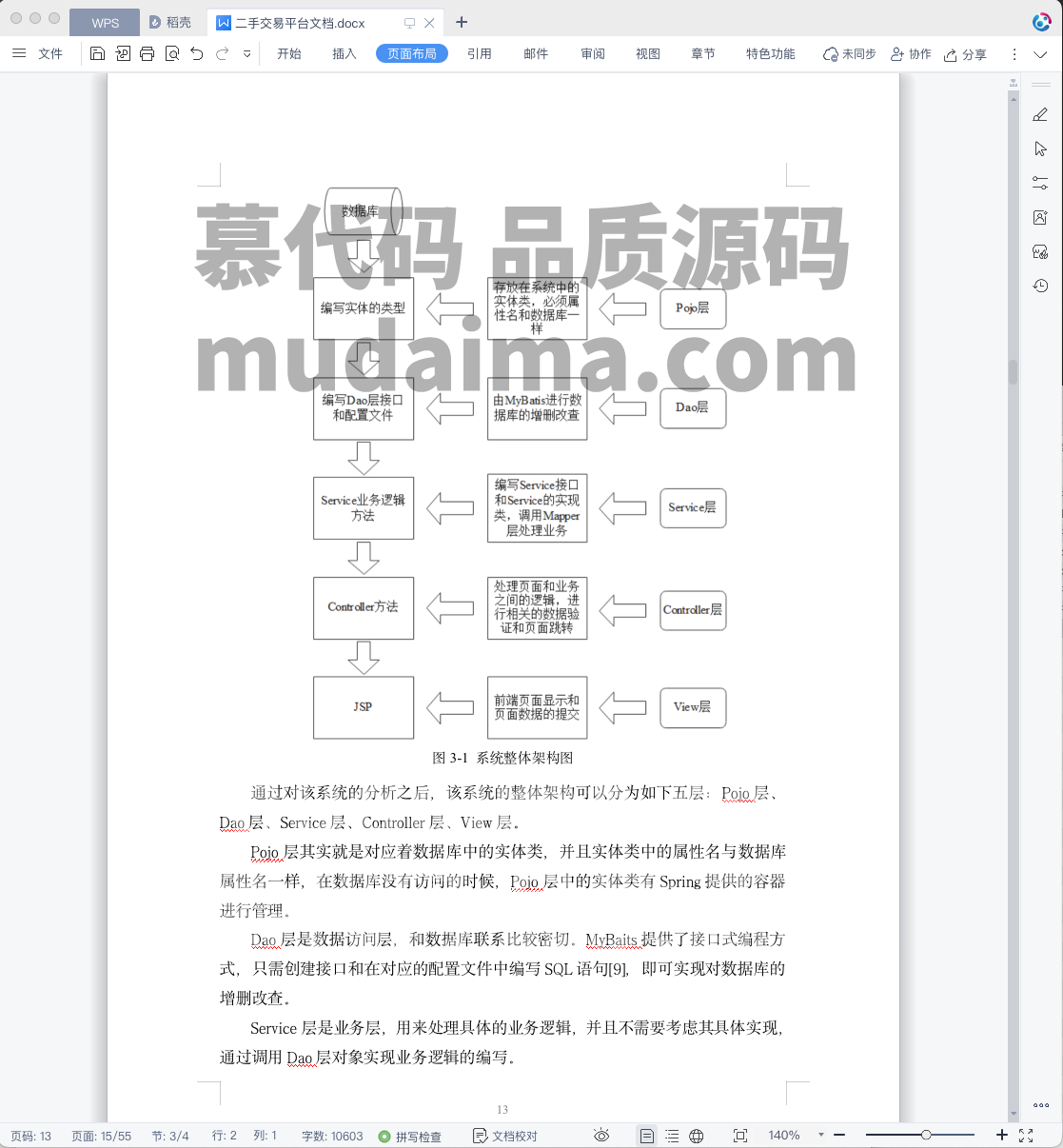Open the hamburger main menu icon
The width and height of the screenshot is (1063, 1148).
(19, 54)
